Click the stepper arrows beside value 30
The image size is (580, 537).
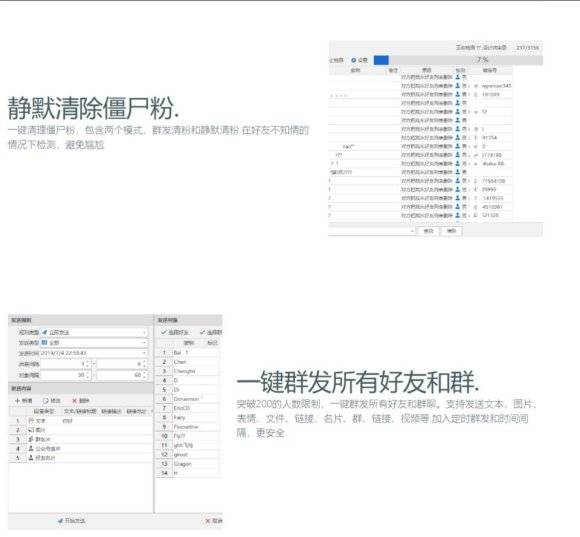[x=88, y=375]
